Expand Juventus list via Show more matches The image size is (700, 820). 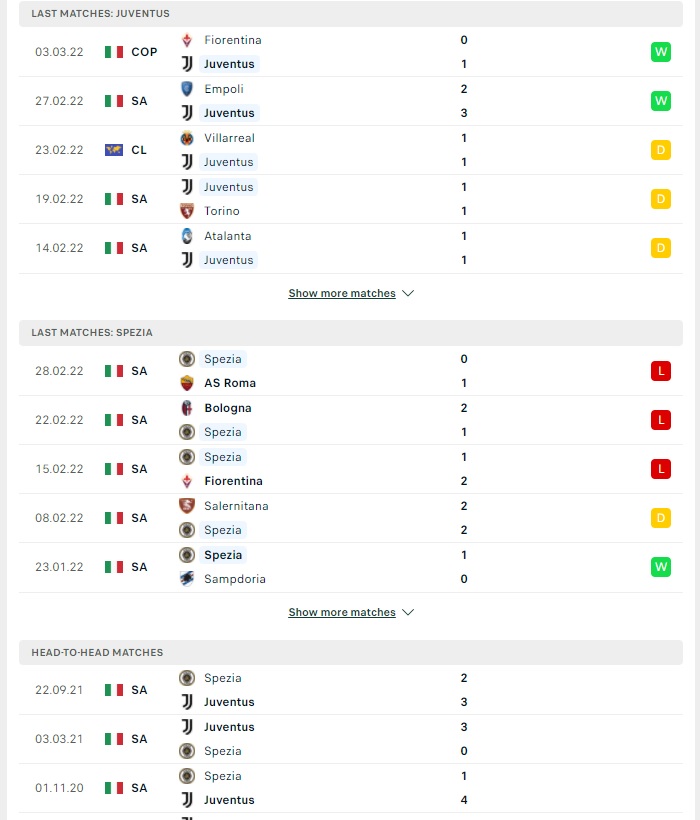(x=342, y=293)
